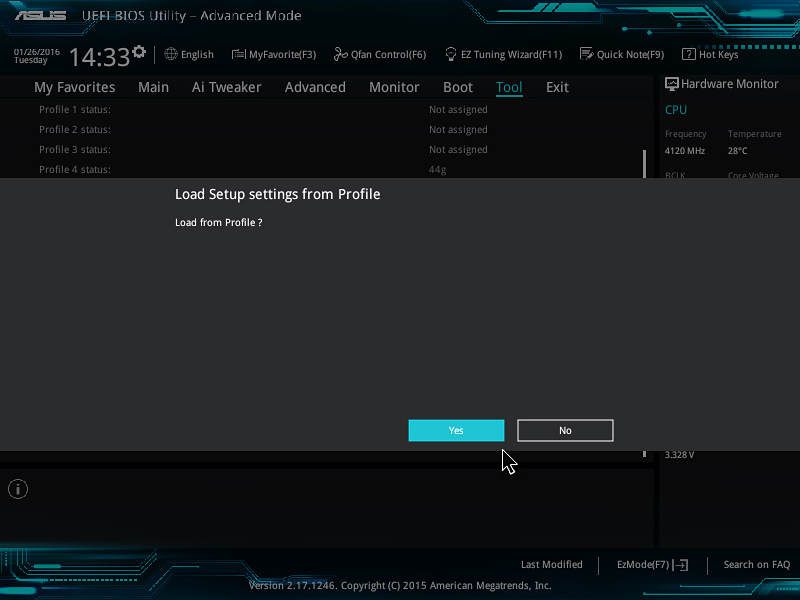Click the Hardware Monitor title
The width and height of the screenshot is (800, 600).
[730, 84]
